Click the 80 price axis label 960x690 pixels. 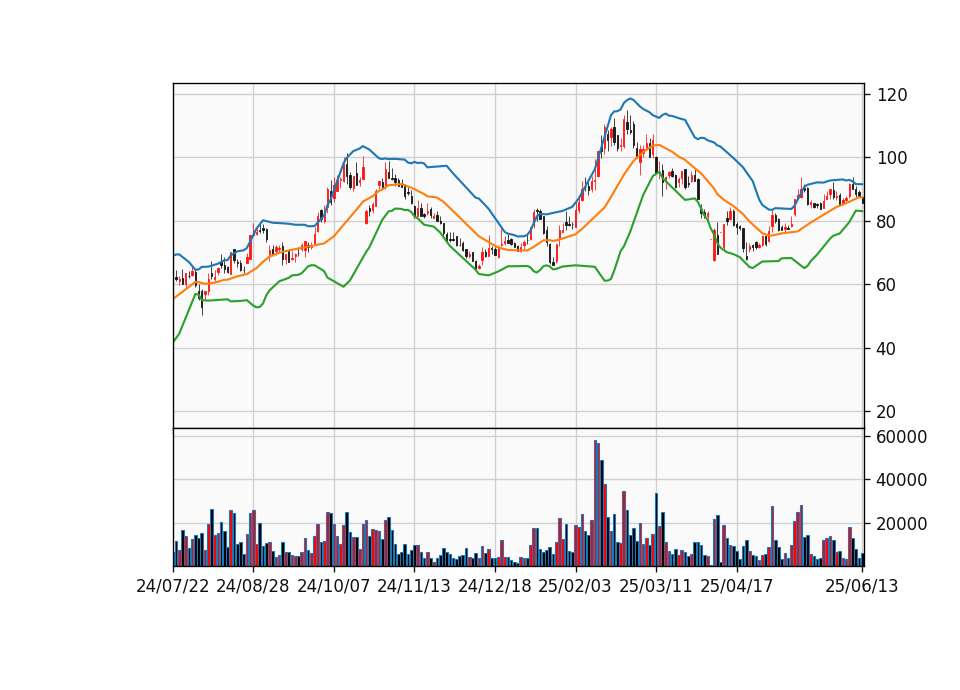[887, 222]
